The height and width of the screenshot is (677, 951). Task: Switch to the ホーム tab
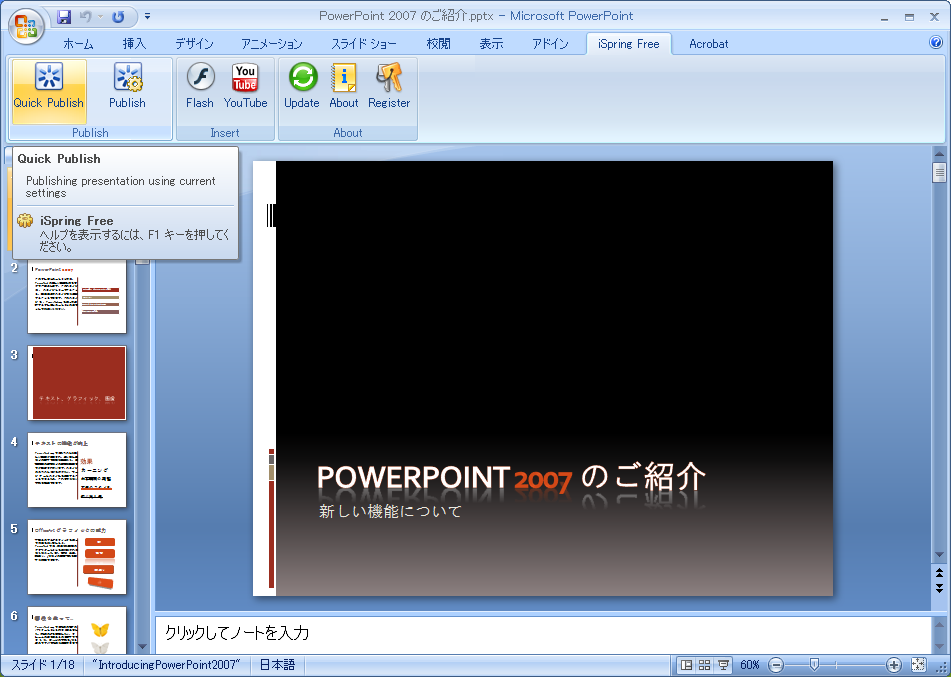[x=78, y=44]
